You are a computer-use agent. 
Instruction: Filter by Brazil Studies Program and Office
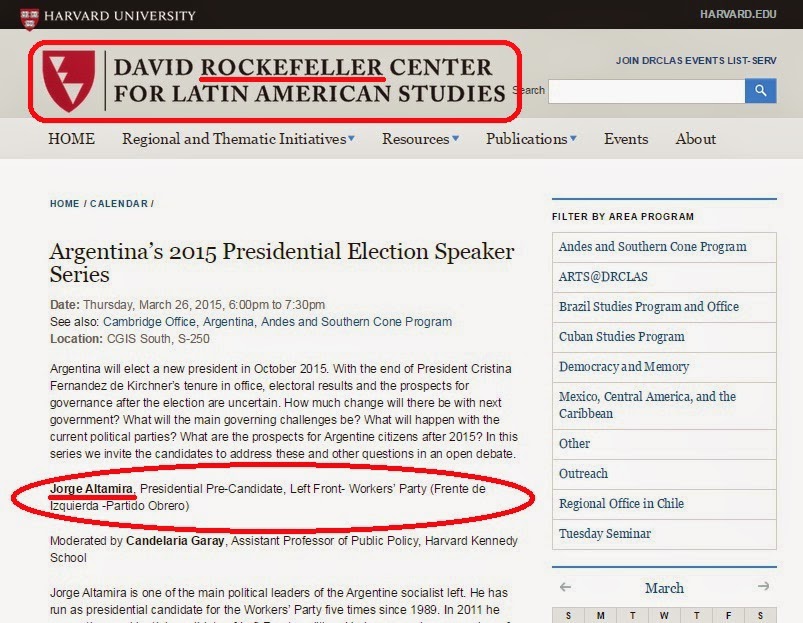[664, 307]
